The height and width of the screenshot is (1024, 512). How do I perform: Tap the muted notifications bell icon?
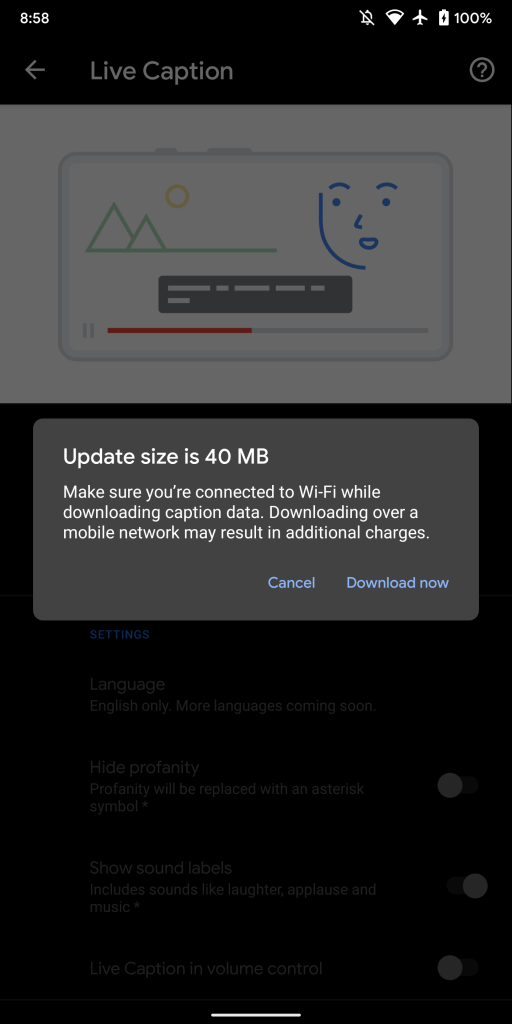(367, 18)
